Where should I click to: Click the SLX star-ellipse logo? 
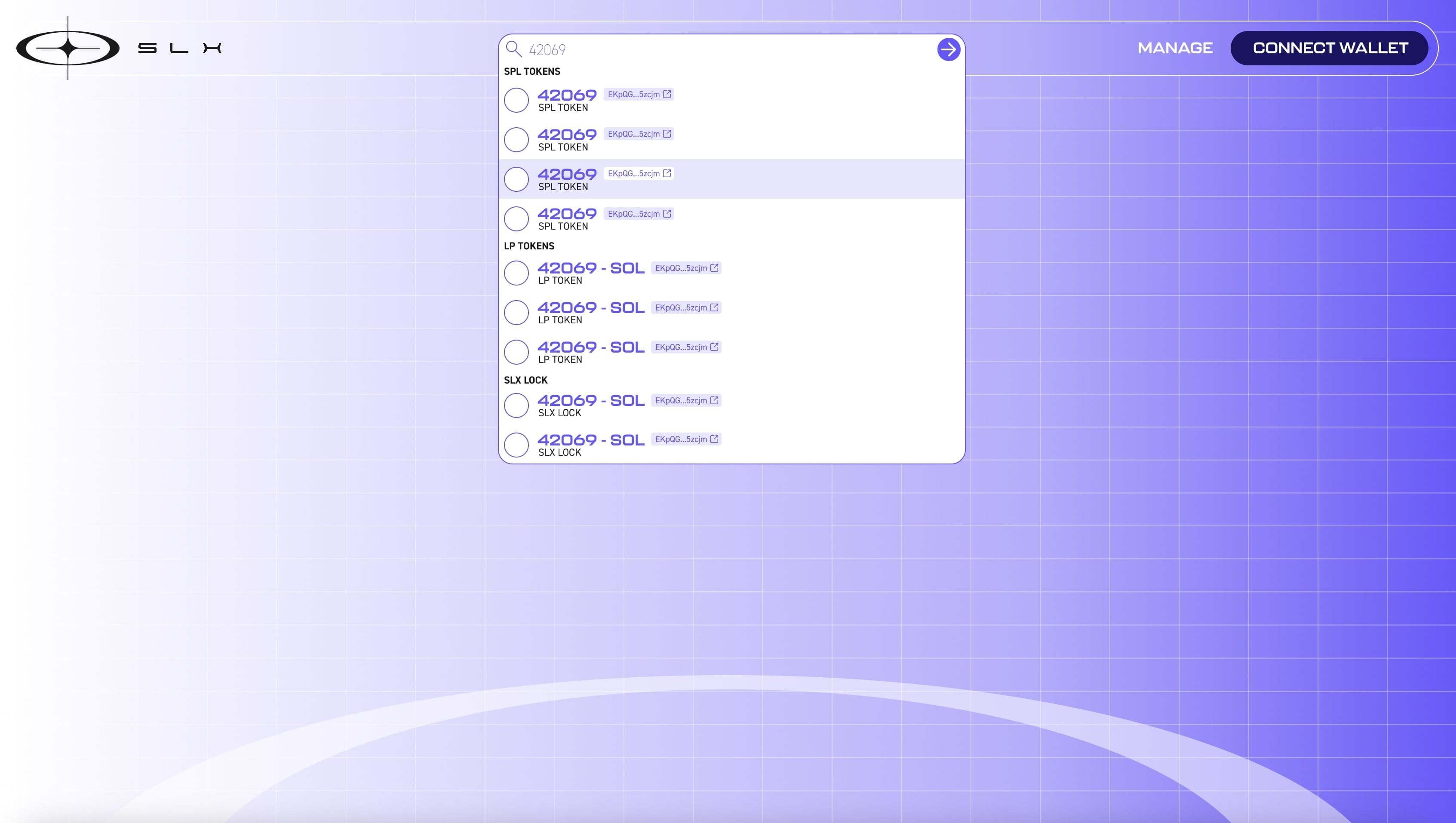pyautogui.click(x=68, y=48)
